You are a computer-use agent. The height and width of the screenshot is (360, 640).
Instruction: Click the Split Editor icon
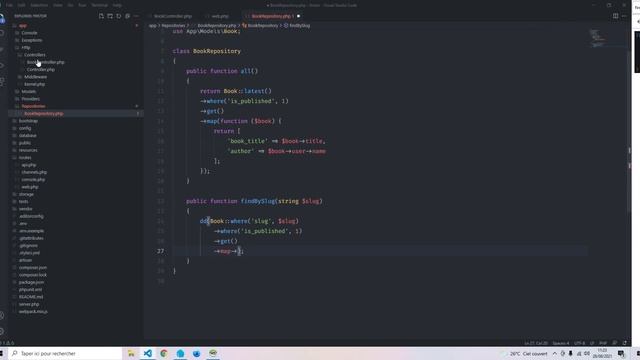[x=615, y=16]
